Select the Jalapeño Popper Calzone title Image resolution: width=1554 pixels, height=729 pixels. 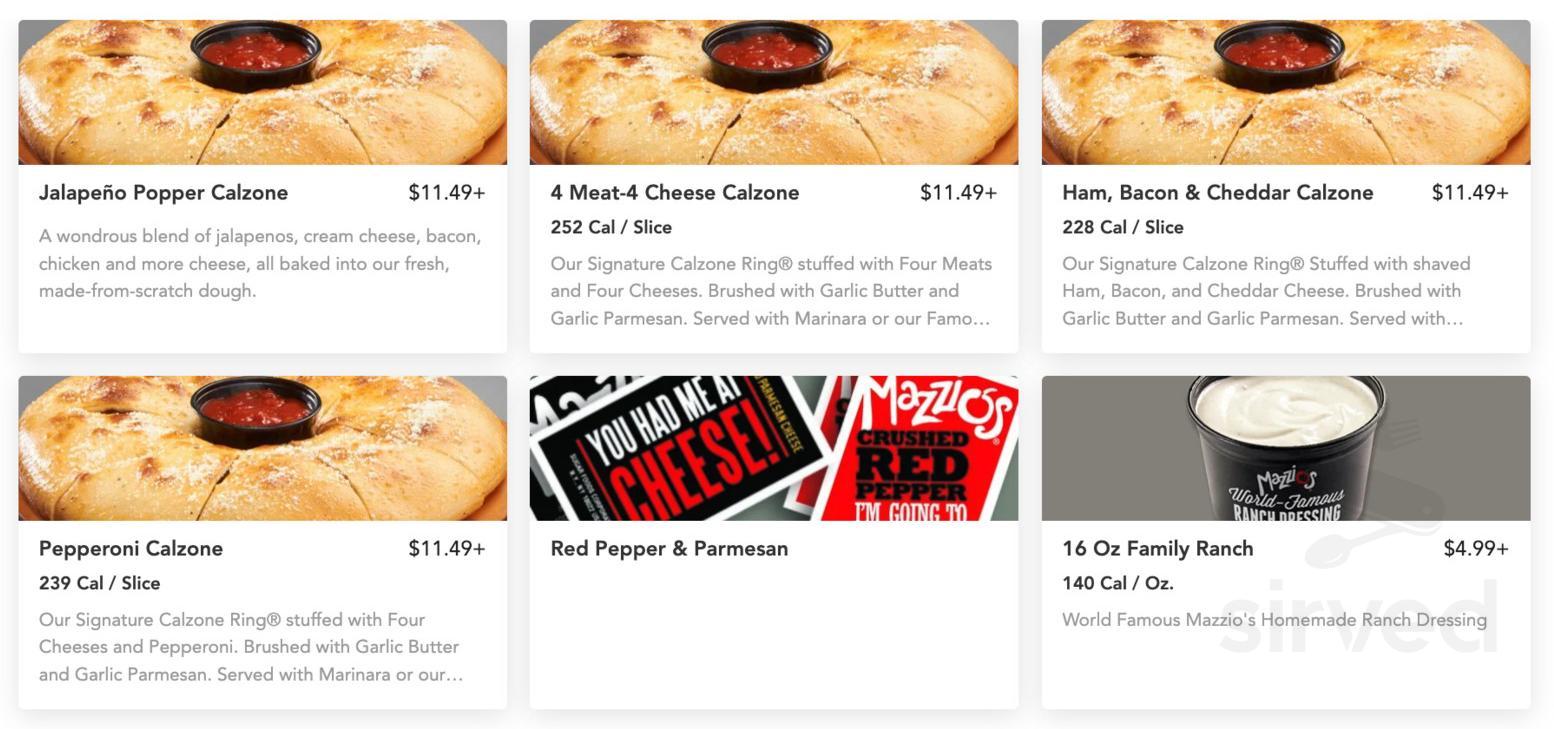pos(163,192)
